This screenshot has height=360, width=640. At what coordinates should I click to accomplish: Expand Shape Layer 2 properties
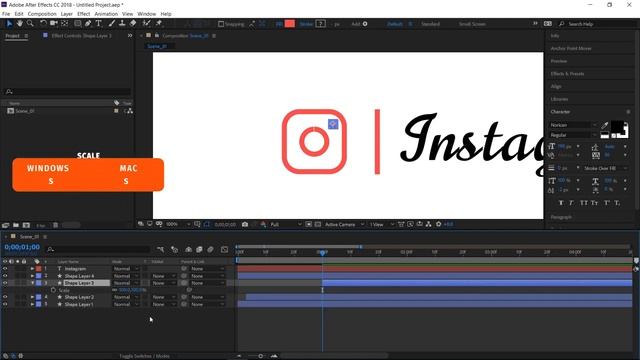[x=32, y=297]
